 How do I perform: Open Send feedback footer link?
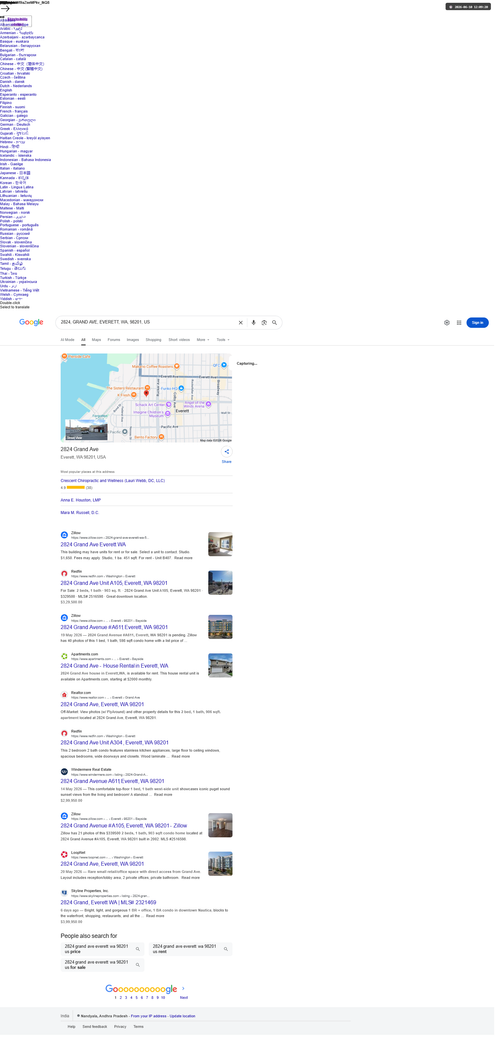(94, 1026)
